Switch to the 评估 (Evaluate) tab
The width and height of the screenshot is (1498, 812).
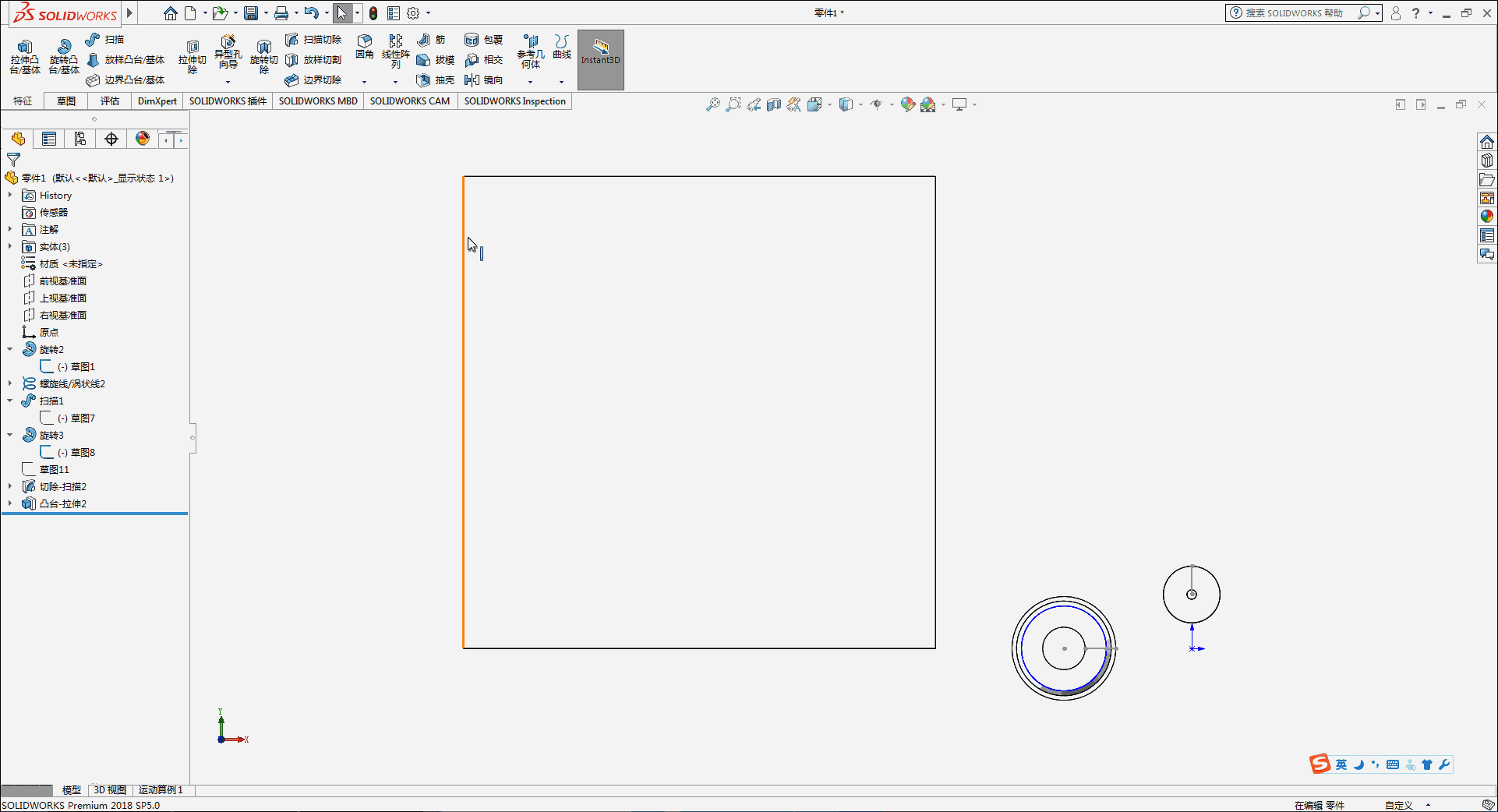point(110,101)
